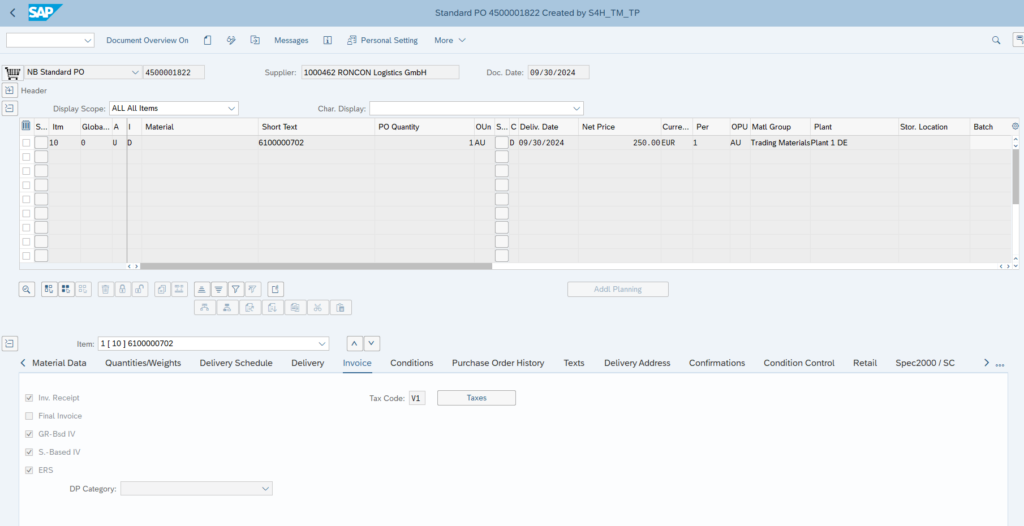The width and height of the screenshot is (1024, 526).
Task: Click the SAP logo
Action: click(44, 12)
